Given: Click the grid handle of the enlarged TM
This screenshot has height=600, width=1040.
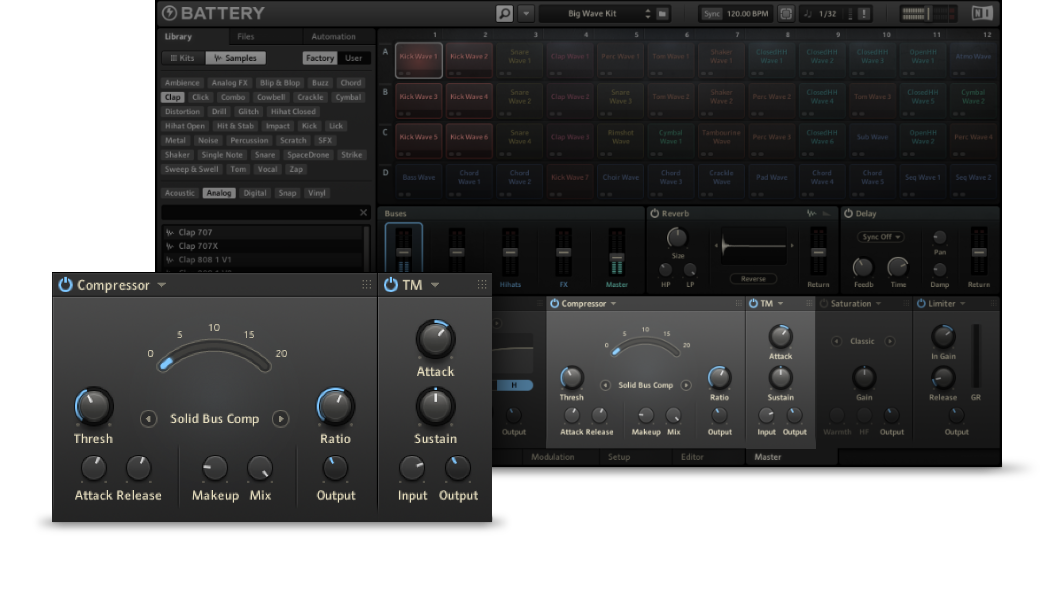Looking at the screenshot, I should [482, 284].
